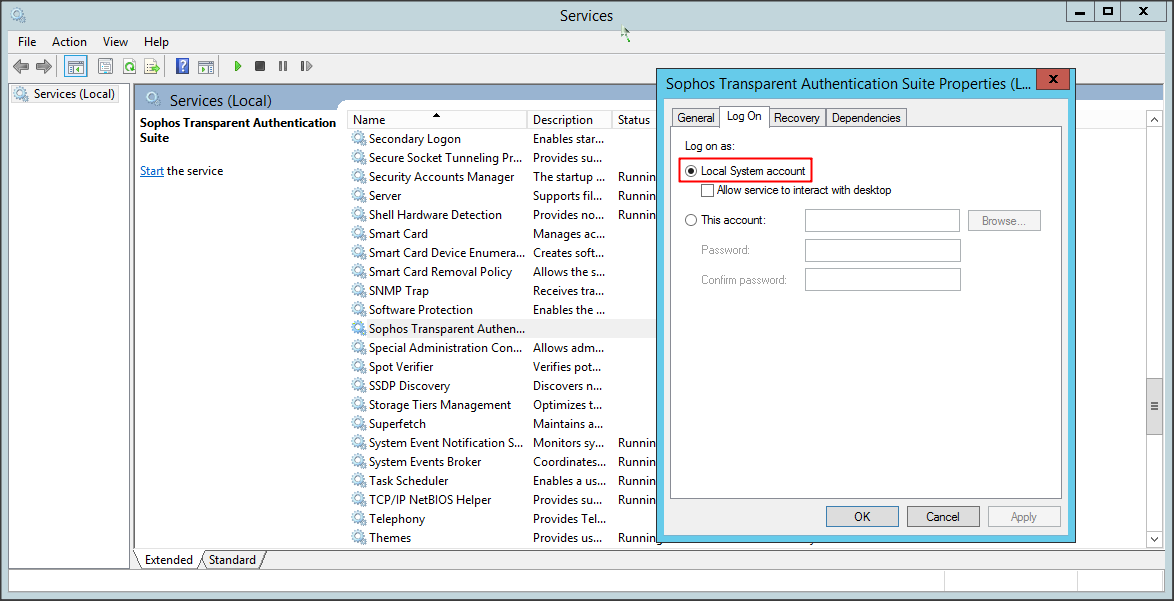1174x601 pixels.
Task: Switch to the Recovery tab
Action: [x=796, y=118]
